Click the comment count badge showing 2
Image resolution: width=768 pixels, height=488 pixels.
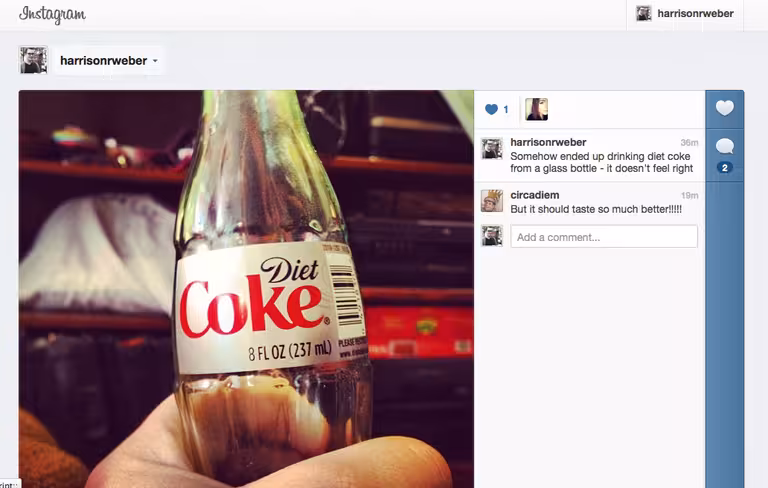[724, 168]
